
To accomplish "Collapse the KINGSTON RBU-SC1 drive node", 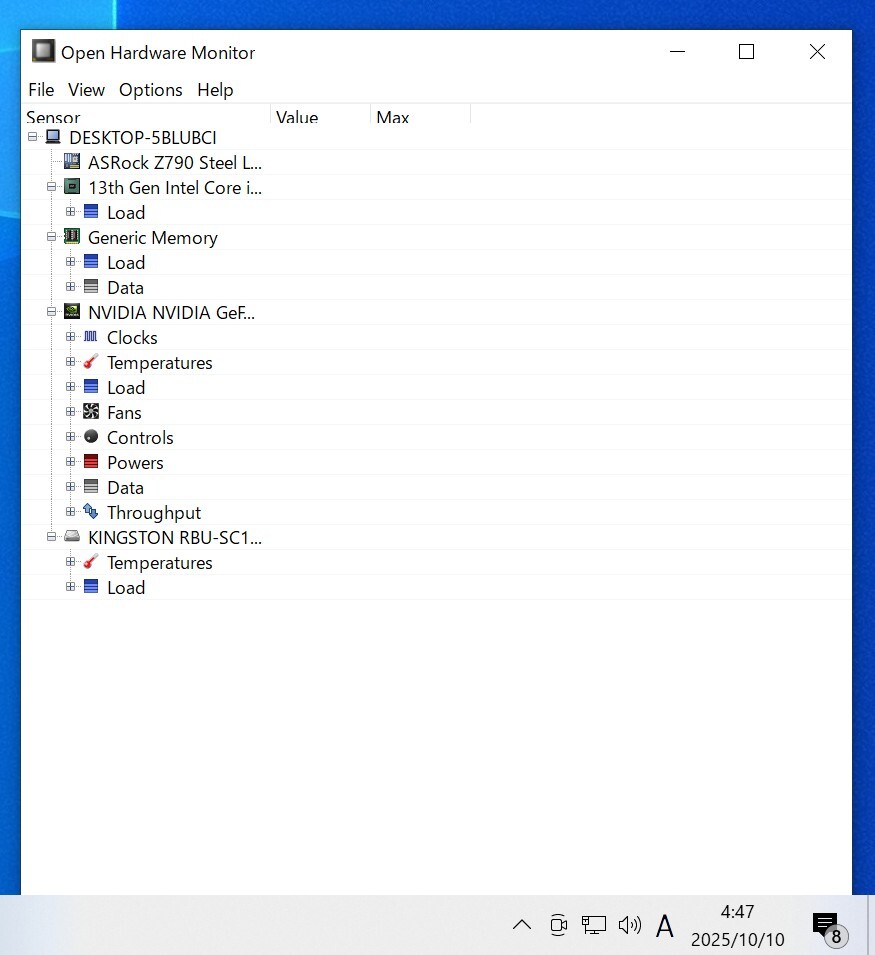I will (52, 537).
